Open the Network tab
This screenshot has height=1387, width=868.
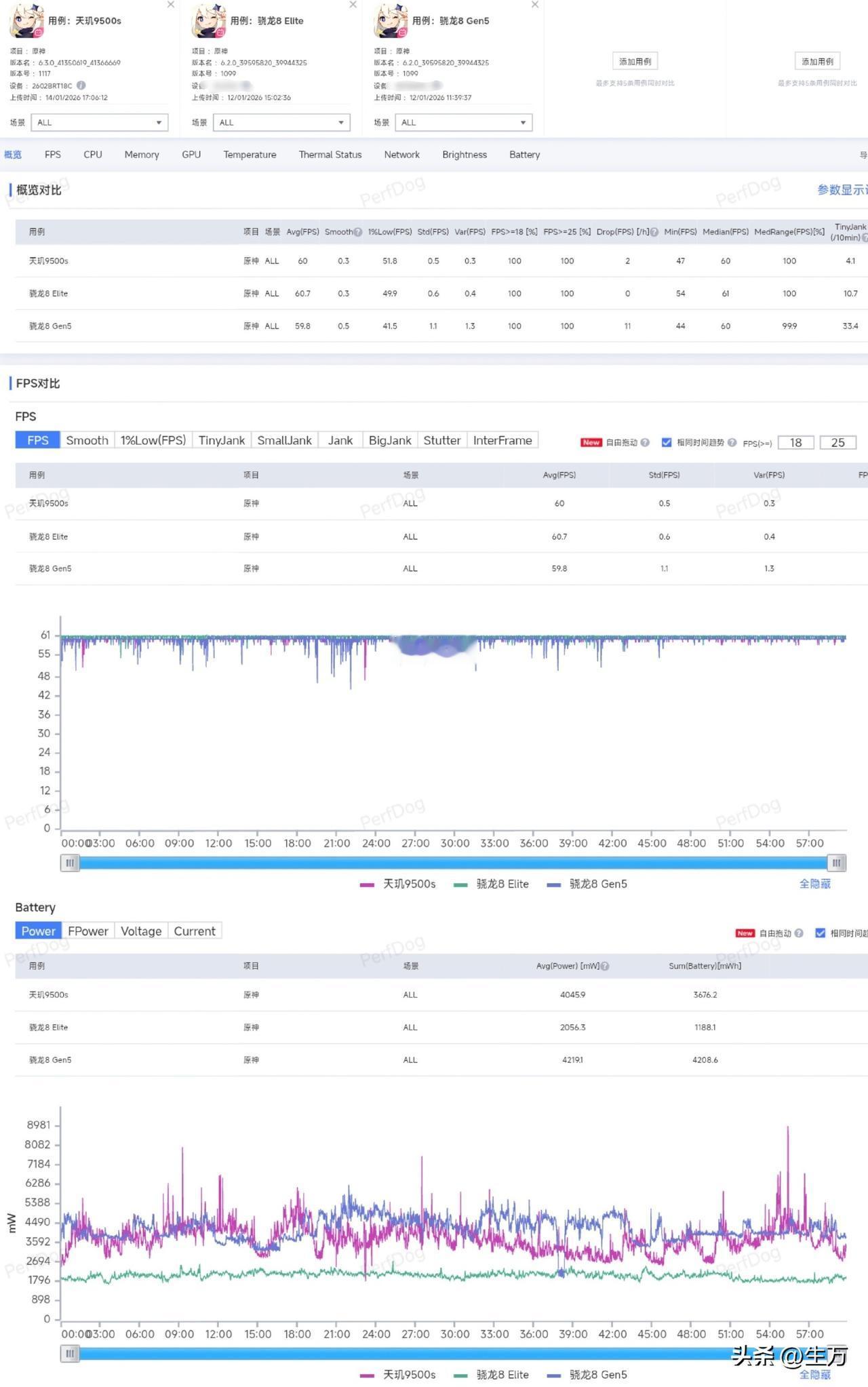[402, 155]
